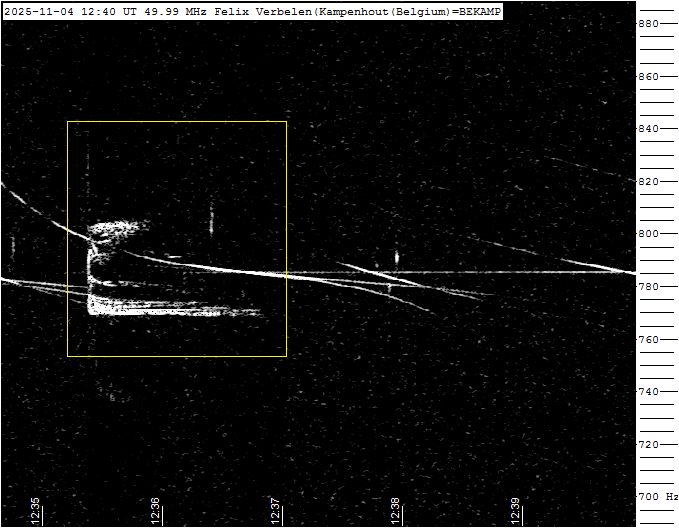Click the header text with station BEKAMP
679x528 pixels.
pyautogui.click(x=251, y=11)
